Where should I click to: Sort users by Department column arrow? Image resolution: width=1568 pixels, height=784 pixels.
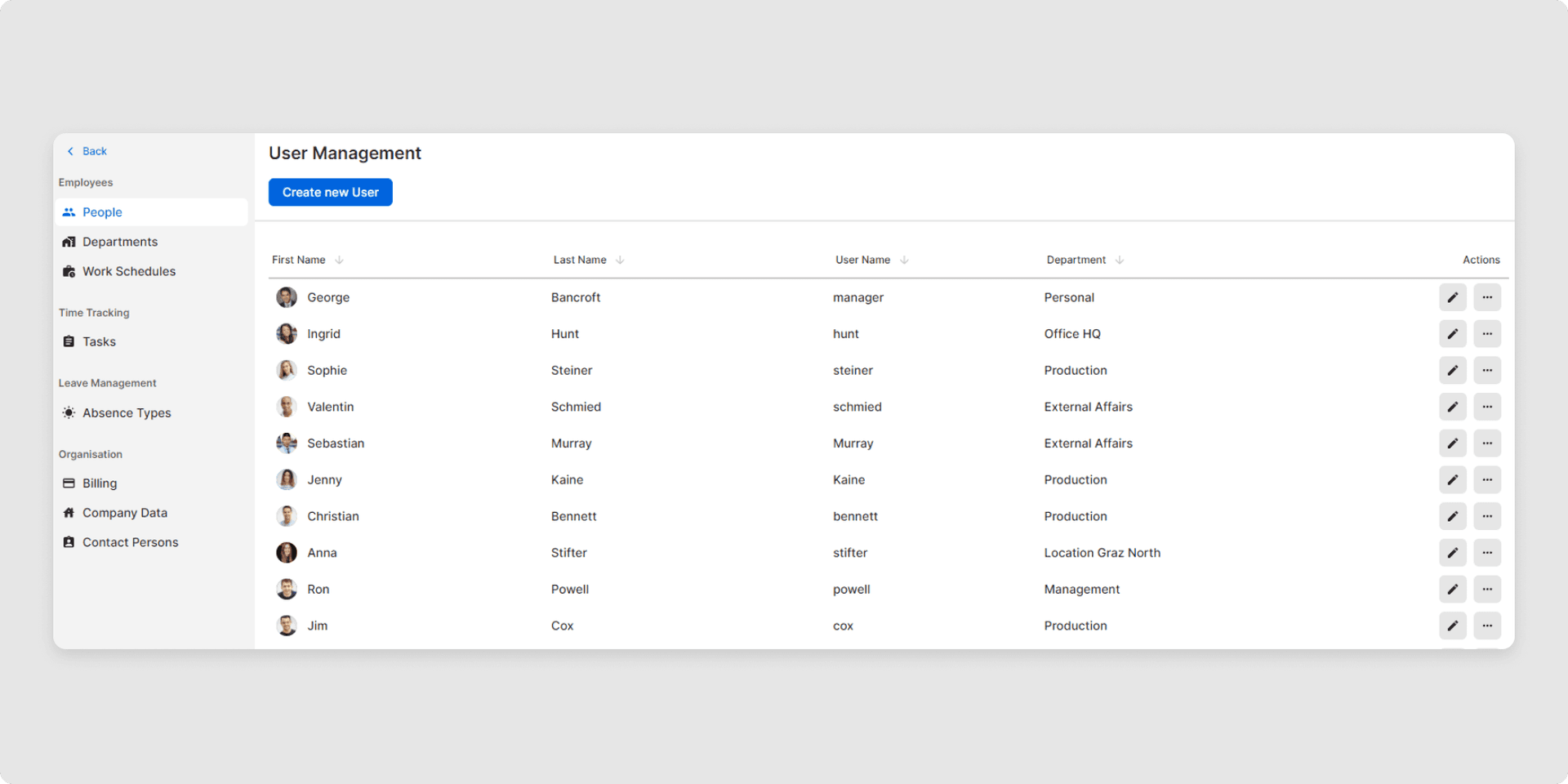(1119, 261)
